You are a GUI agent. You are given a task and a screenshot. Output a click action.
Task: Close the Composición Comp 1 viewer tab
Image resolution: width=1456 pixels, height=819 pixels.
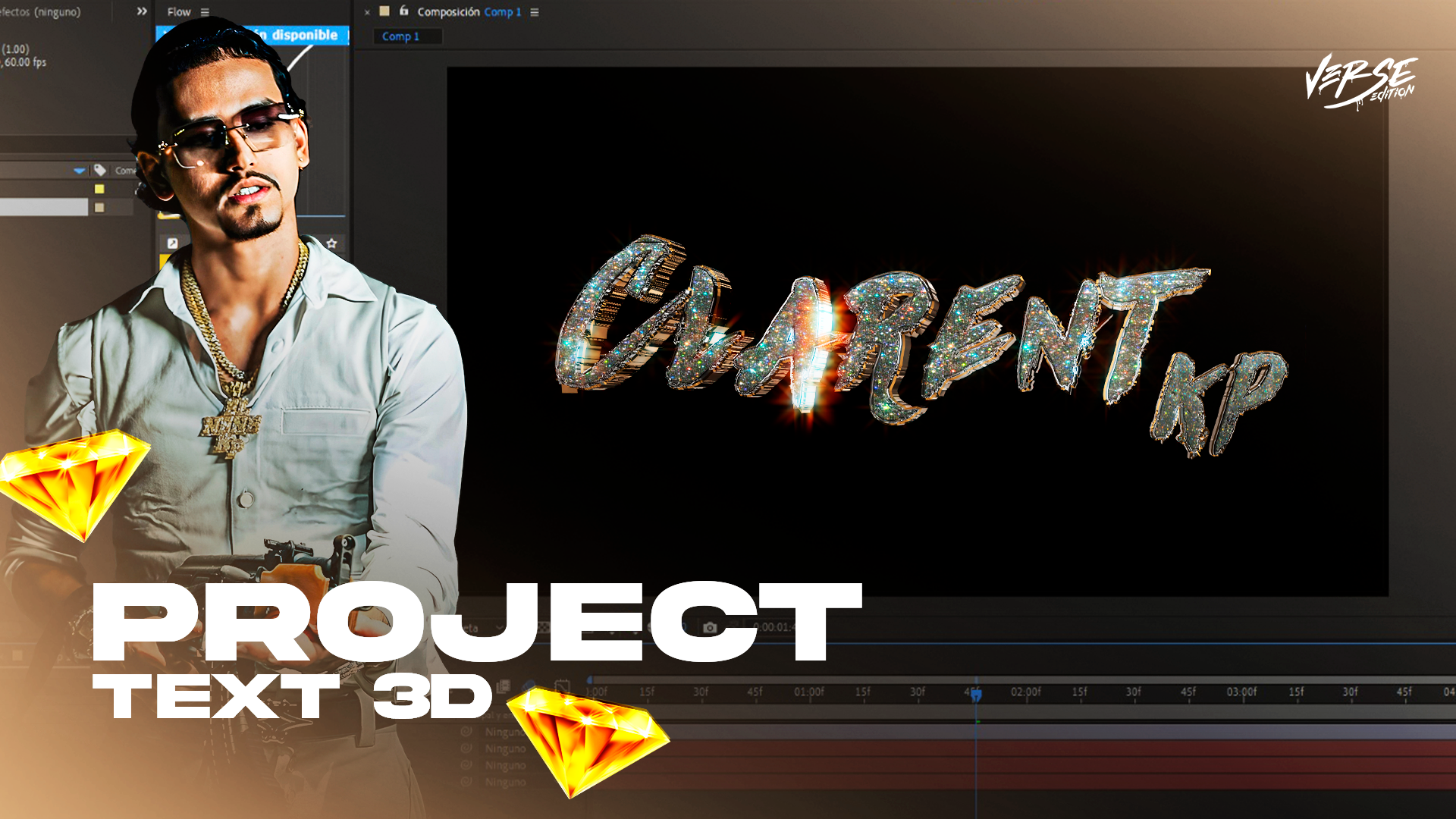[367, 12]
